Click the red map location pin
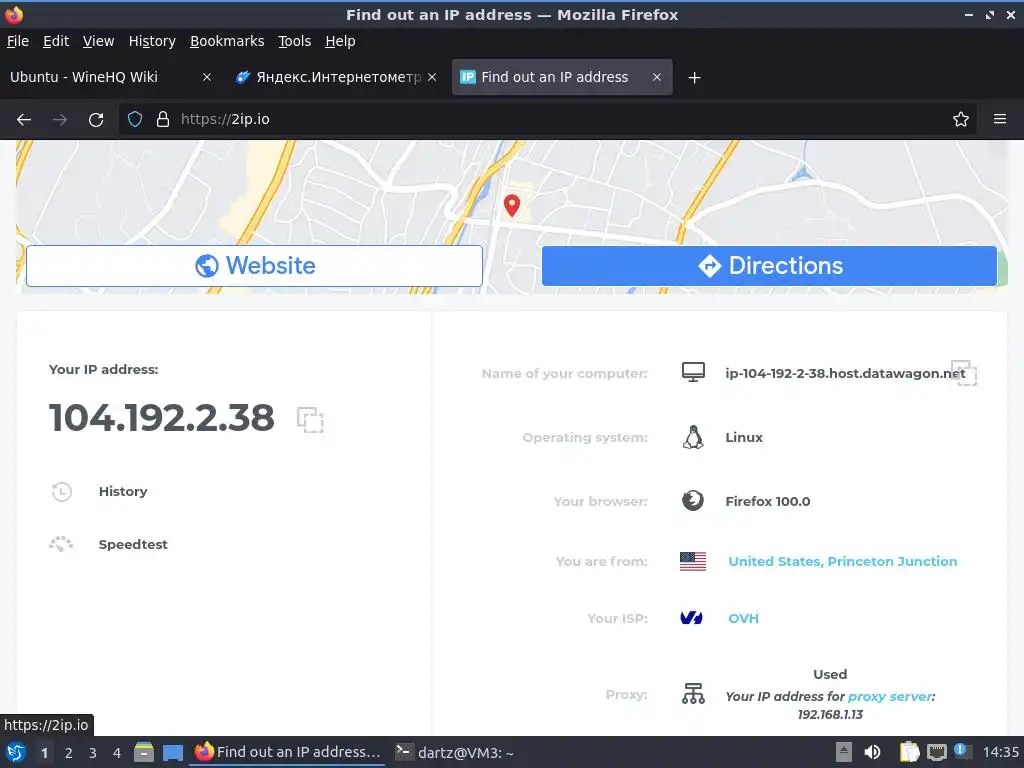This screenshot has height=768, width=1024. [512, 205]
